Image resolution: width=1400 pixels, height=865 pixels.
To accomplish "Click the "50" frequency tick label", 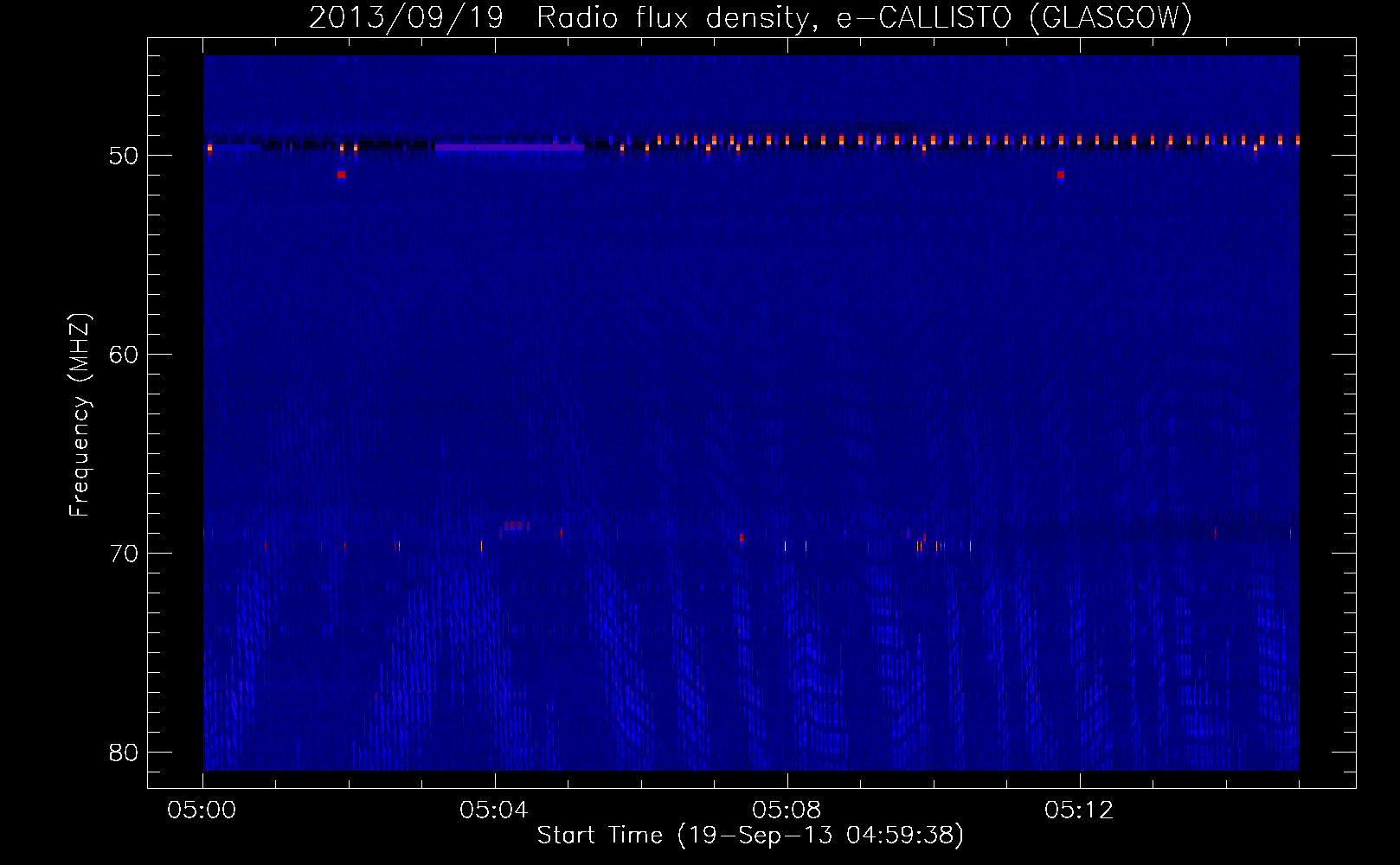I will 124,156.
